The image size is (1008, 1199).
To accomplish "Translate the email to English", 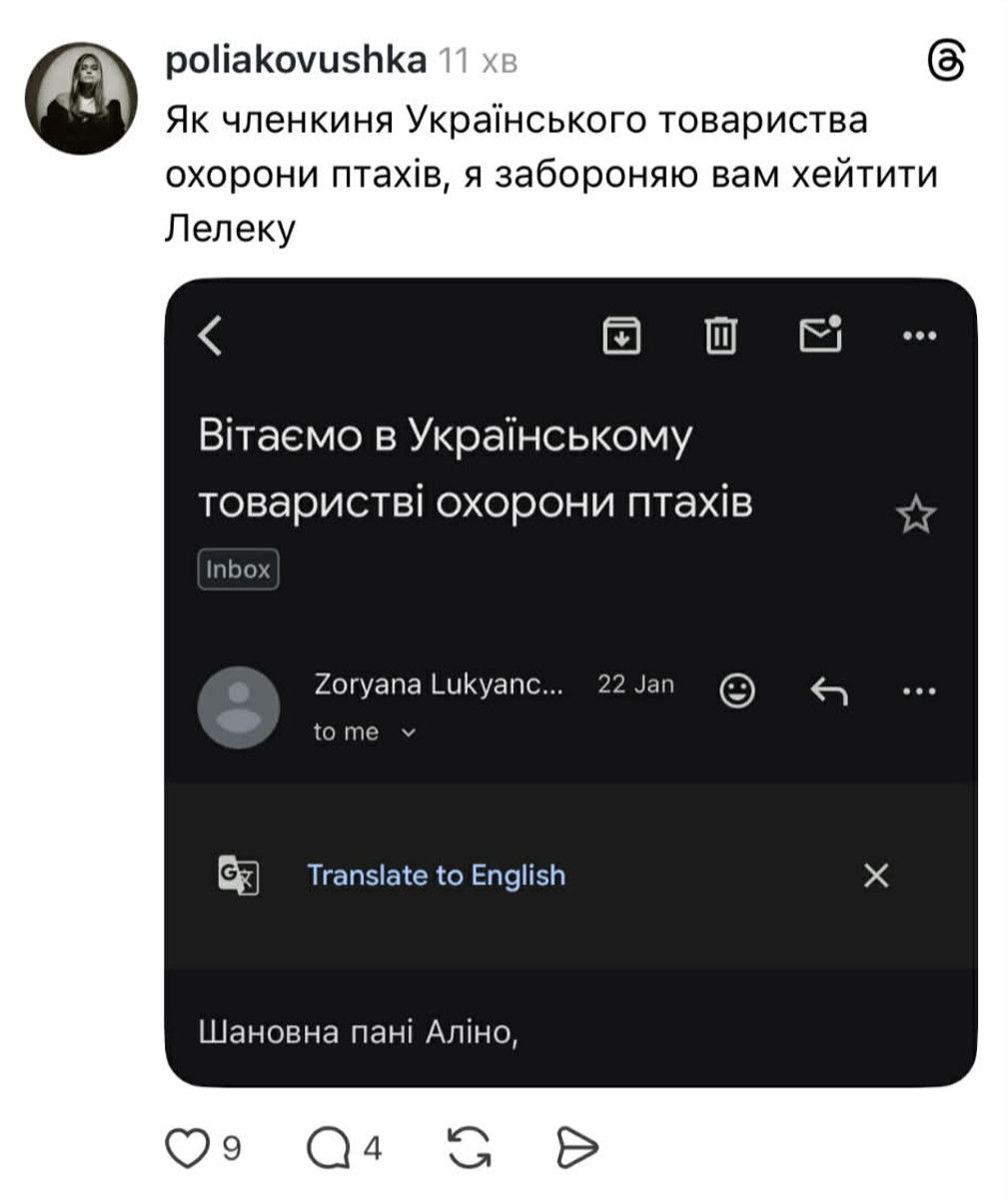I will tap(438, 875).
